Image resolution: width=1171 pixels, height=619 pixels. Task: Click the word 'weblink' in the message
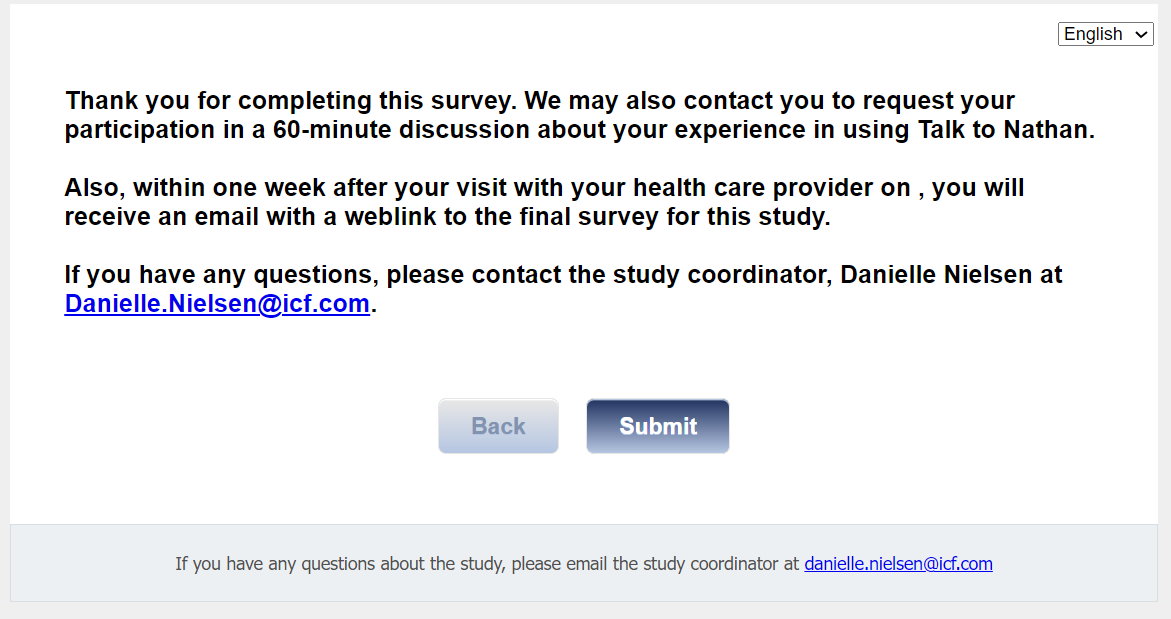390,217
